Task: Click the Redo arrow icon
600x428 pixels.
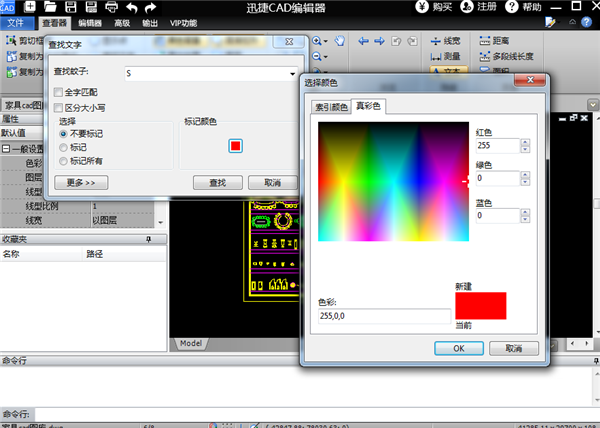Action: [x=151, y=7]
